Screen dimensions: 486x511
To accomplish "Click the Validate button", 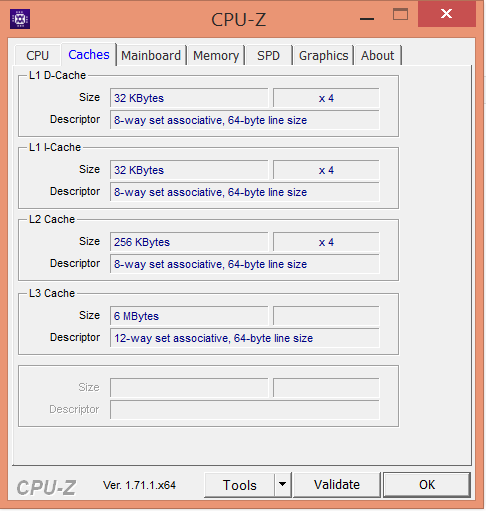I will click(337, 485).
